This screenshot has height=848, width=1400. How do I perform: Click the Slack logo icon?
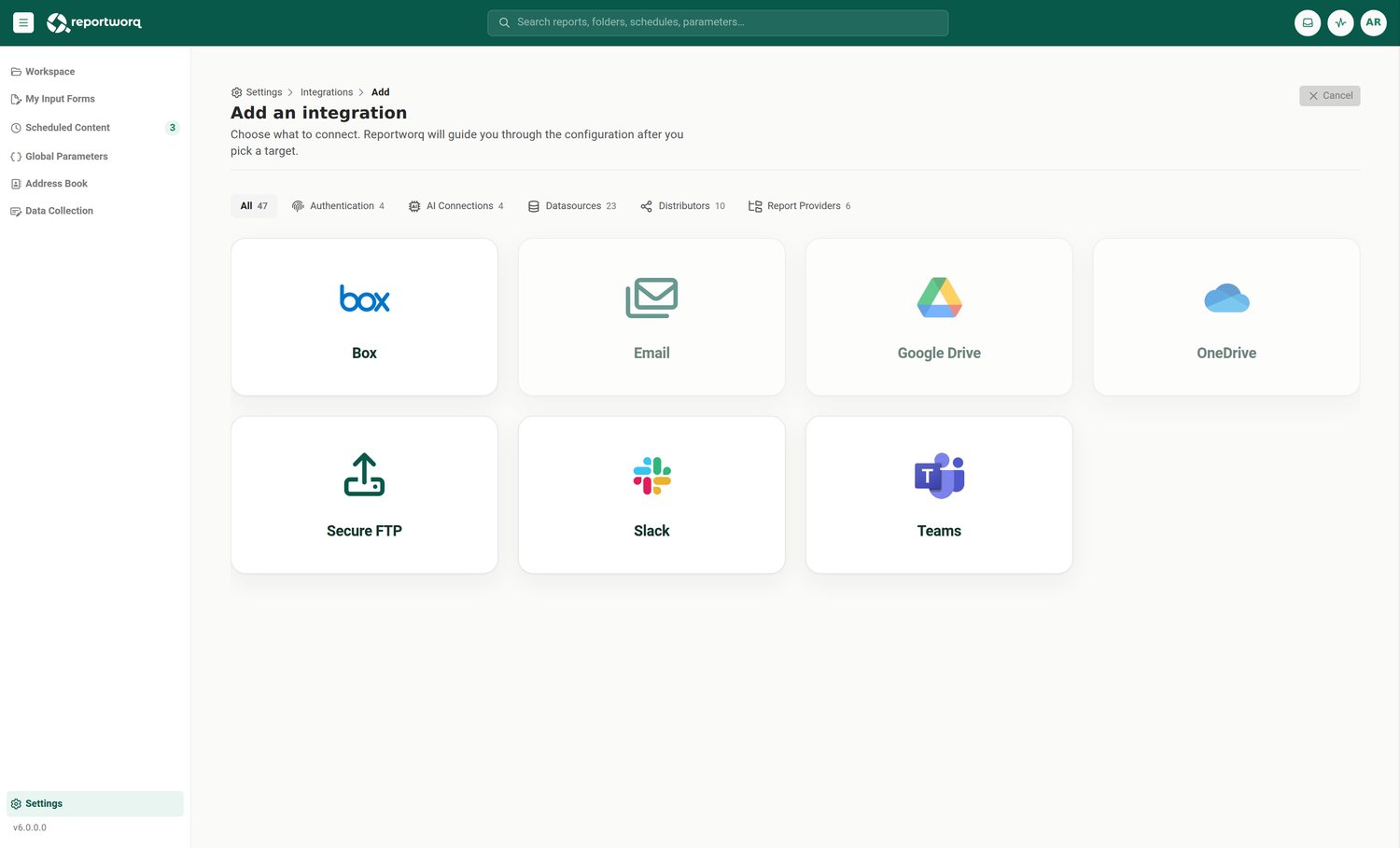coord(651,476)
